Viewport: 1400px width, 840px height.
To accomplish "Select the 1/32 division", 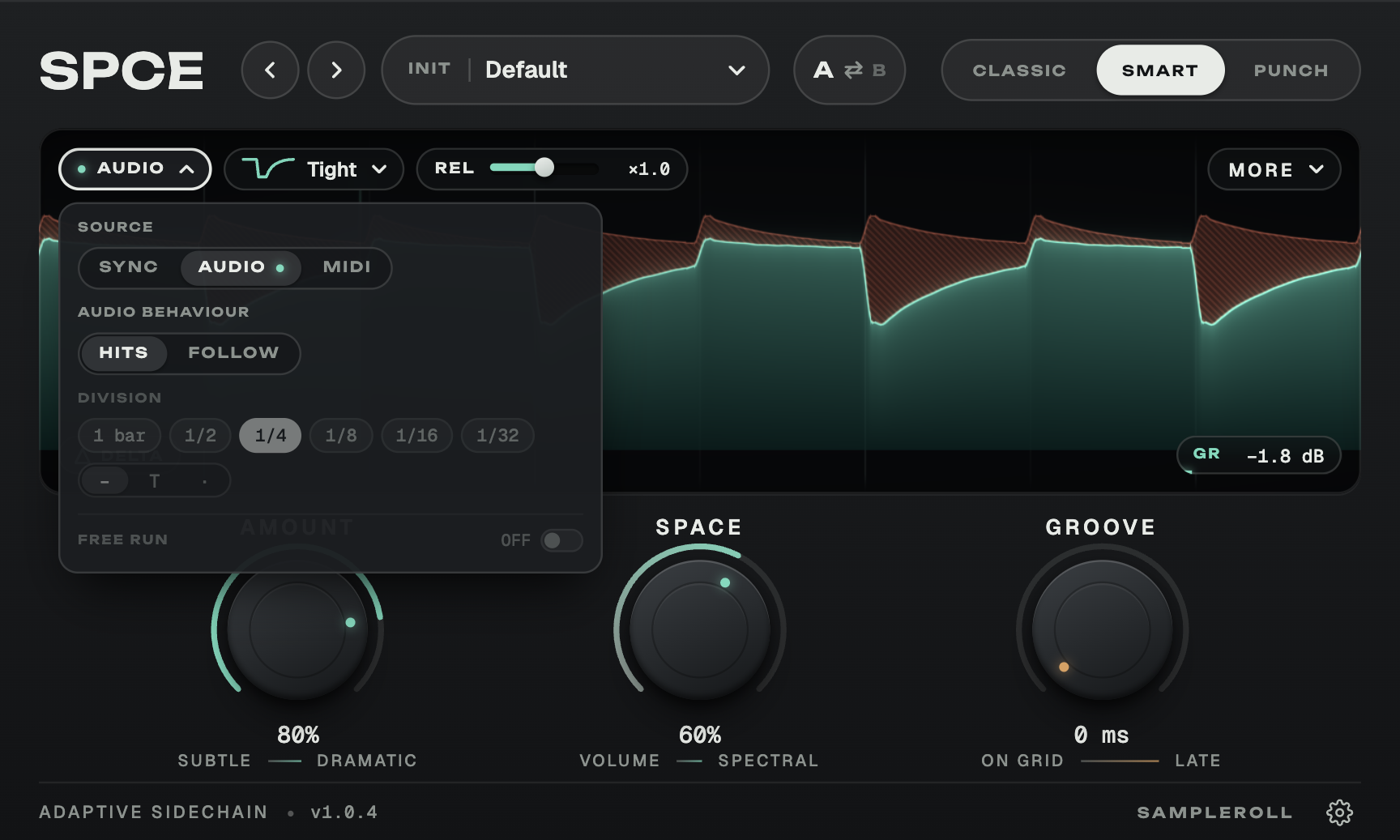I will [x=497, y=436].
